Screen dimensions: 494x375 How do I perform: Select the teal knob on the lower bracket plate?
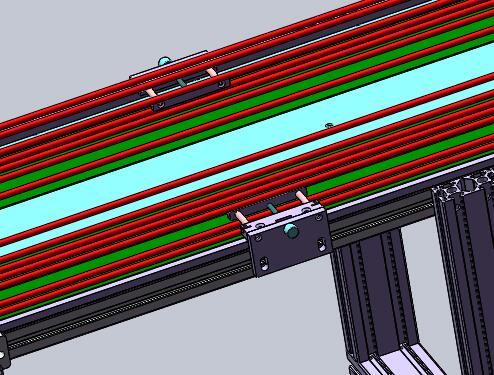coord(290,230)
